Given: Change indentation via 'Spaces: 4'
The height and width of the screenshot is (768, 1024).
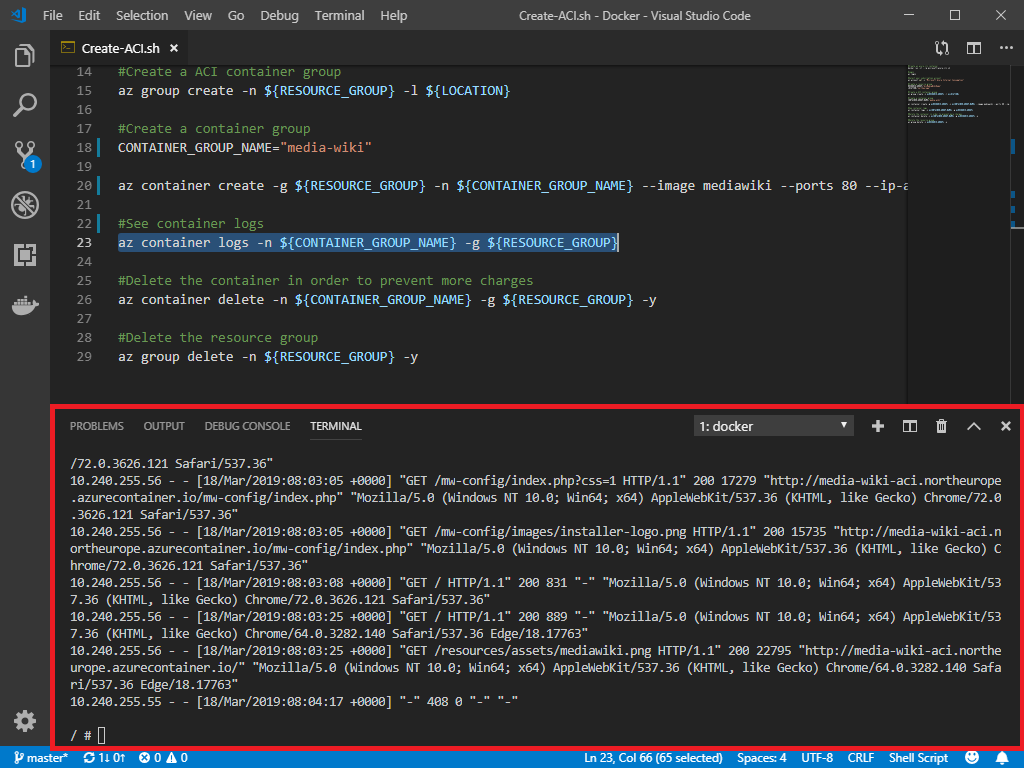Looking at the screenshot, I should tap(761, 758).
